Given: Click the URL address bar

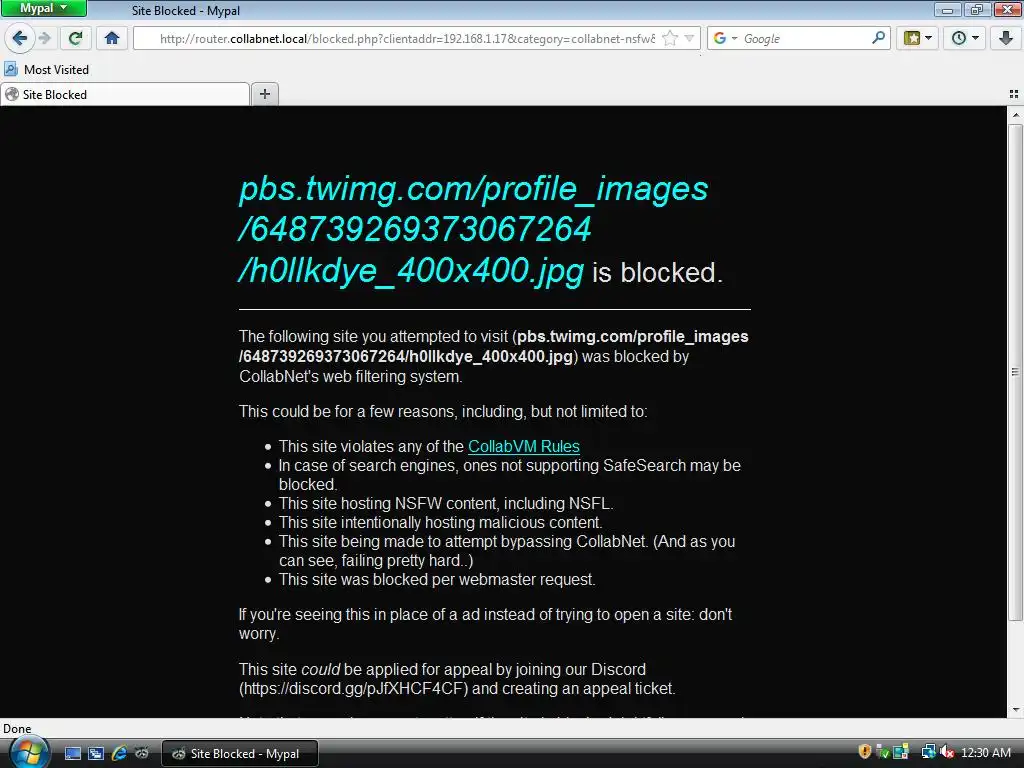Looking at the screenshot, I should coord(406,39).
